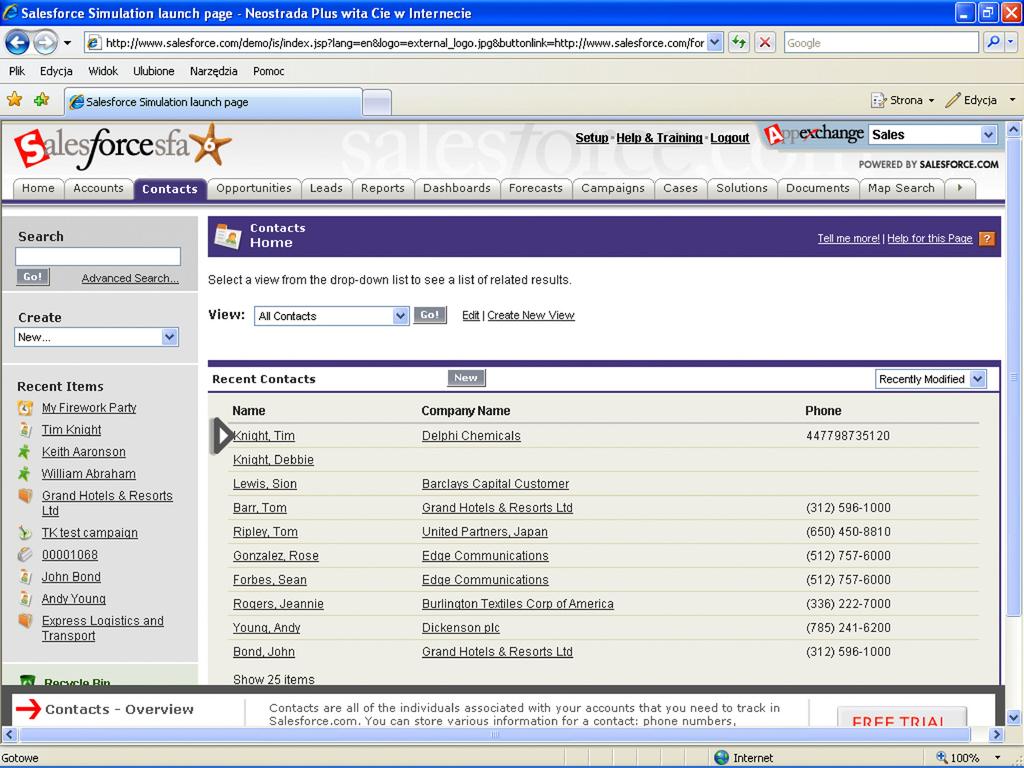Open the Accounts tab
This screenshot has width=1024, height=768.
[x=99, y=188]
